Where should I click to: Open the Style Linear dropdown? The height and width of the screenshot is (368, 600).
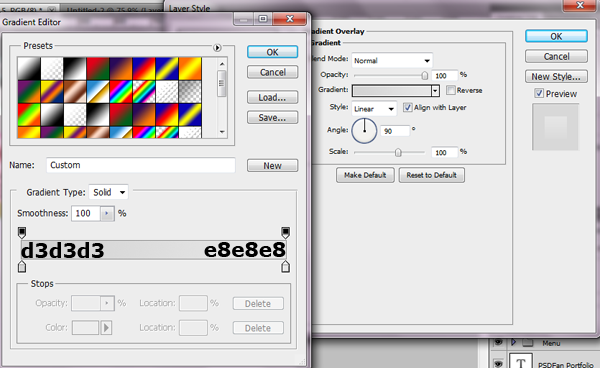click(x=374, y=109)
